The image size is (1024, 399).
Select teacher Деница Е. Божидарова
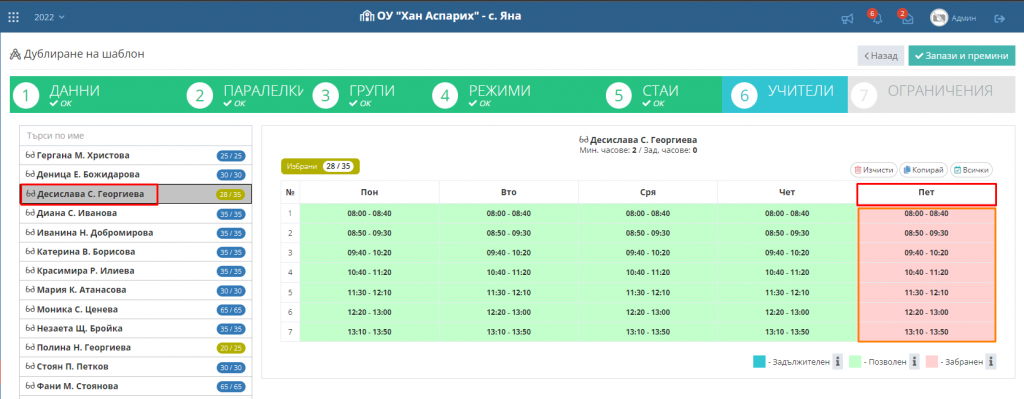(x=136, y=174)
